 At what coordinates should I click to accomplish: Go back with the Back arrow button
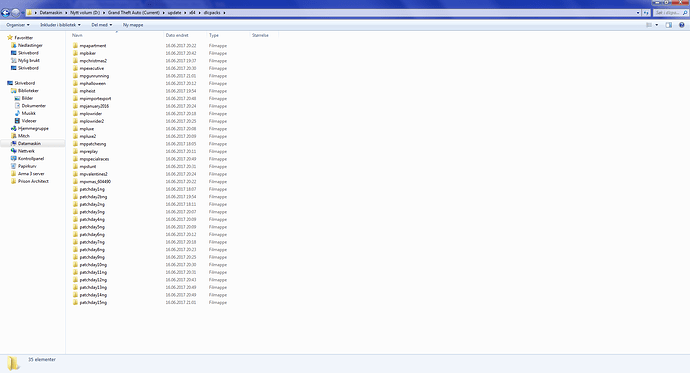[6, 13]
